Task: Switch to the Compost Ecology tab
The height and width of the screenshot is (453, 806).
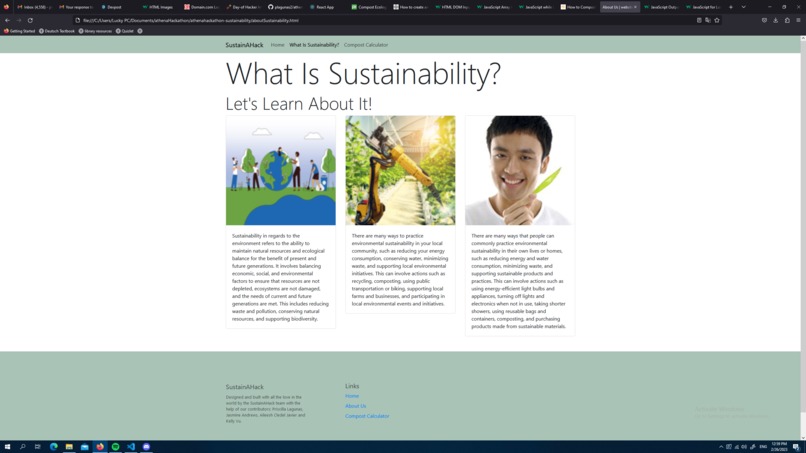Action: (369, 7)
